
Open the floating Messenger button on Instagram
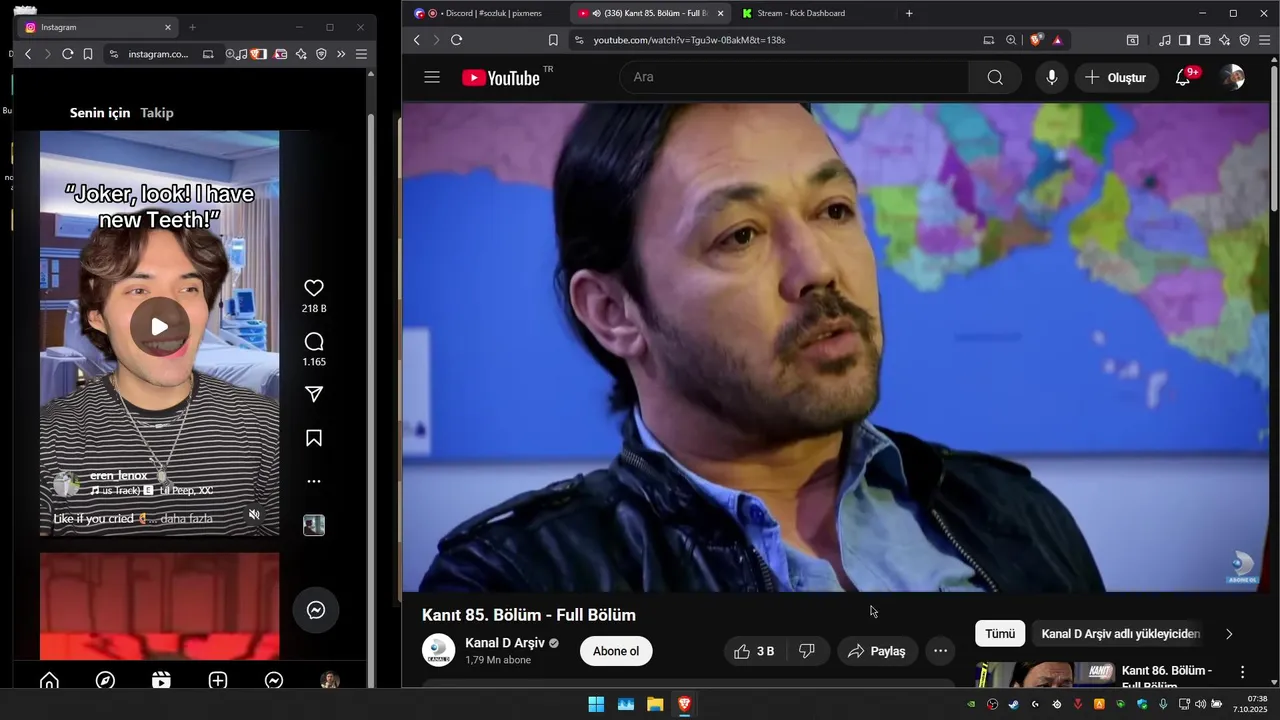(x=316, y=610)
